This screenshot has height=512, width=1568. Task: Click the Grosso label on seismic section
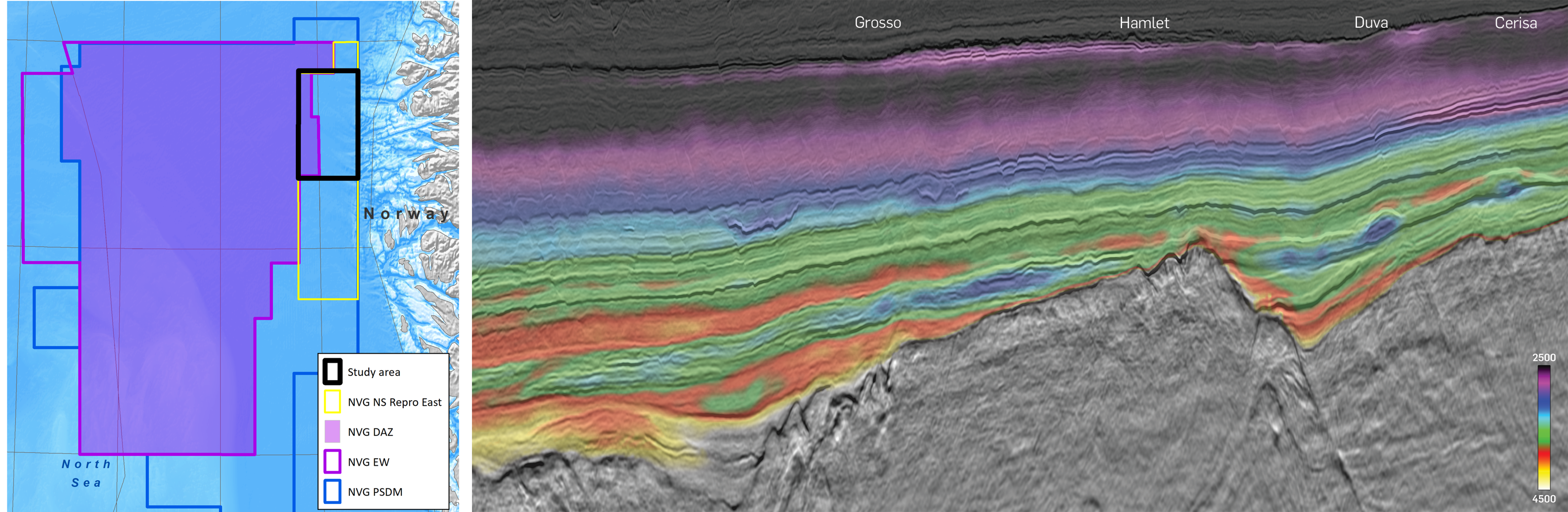click(877, 22)
